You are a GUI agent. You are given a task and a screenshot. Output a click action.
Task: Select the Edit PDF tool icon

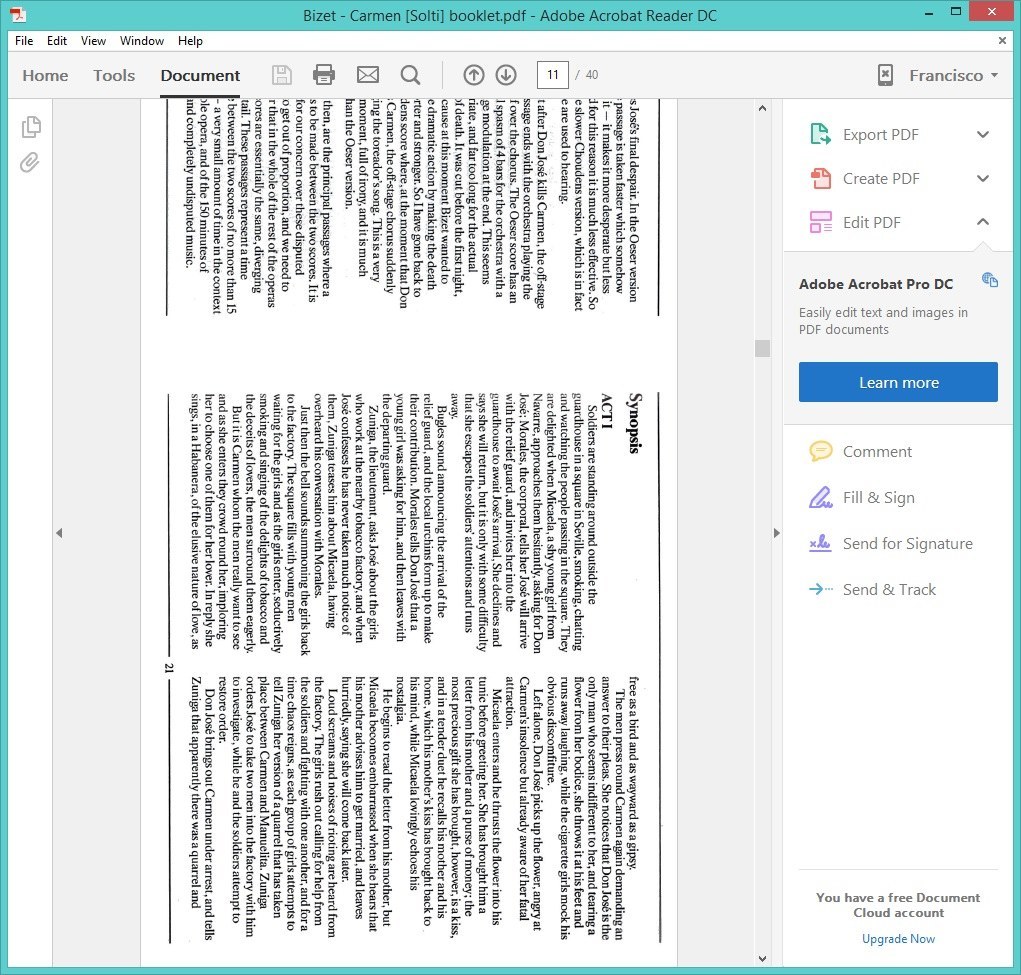coord(820,222)
